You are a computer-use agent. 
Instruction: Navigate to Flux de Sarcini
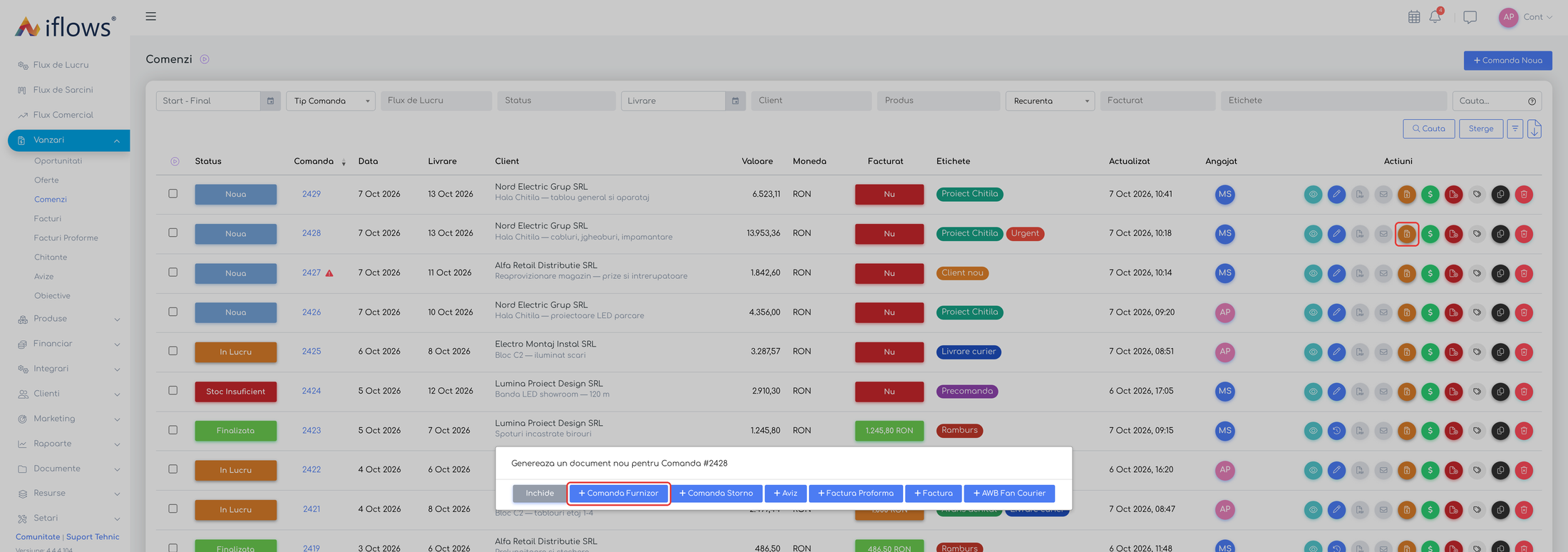63,90
